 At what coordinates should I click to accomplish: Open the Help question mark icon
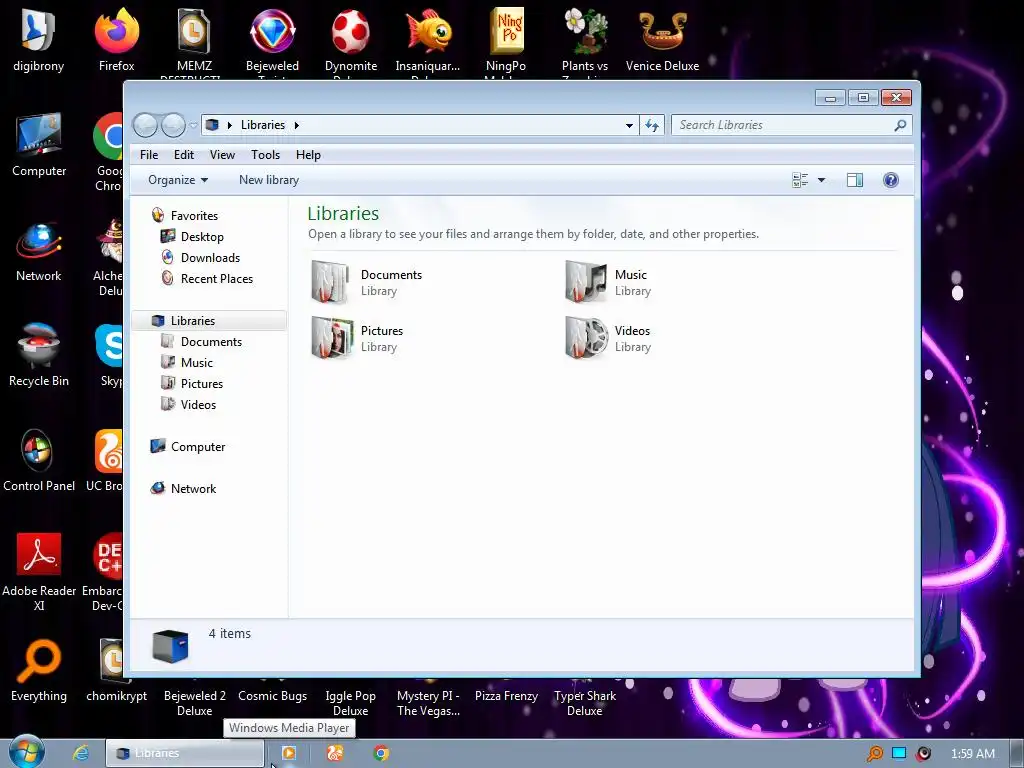(891, 180)
